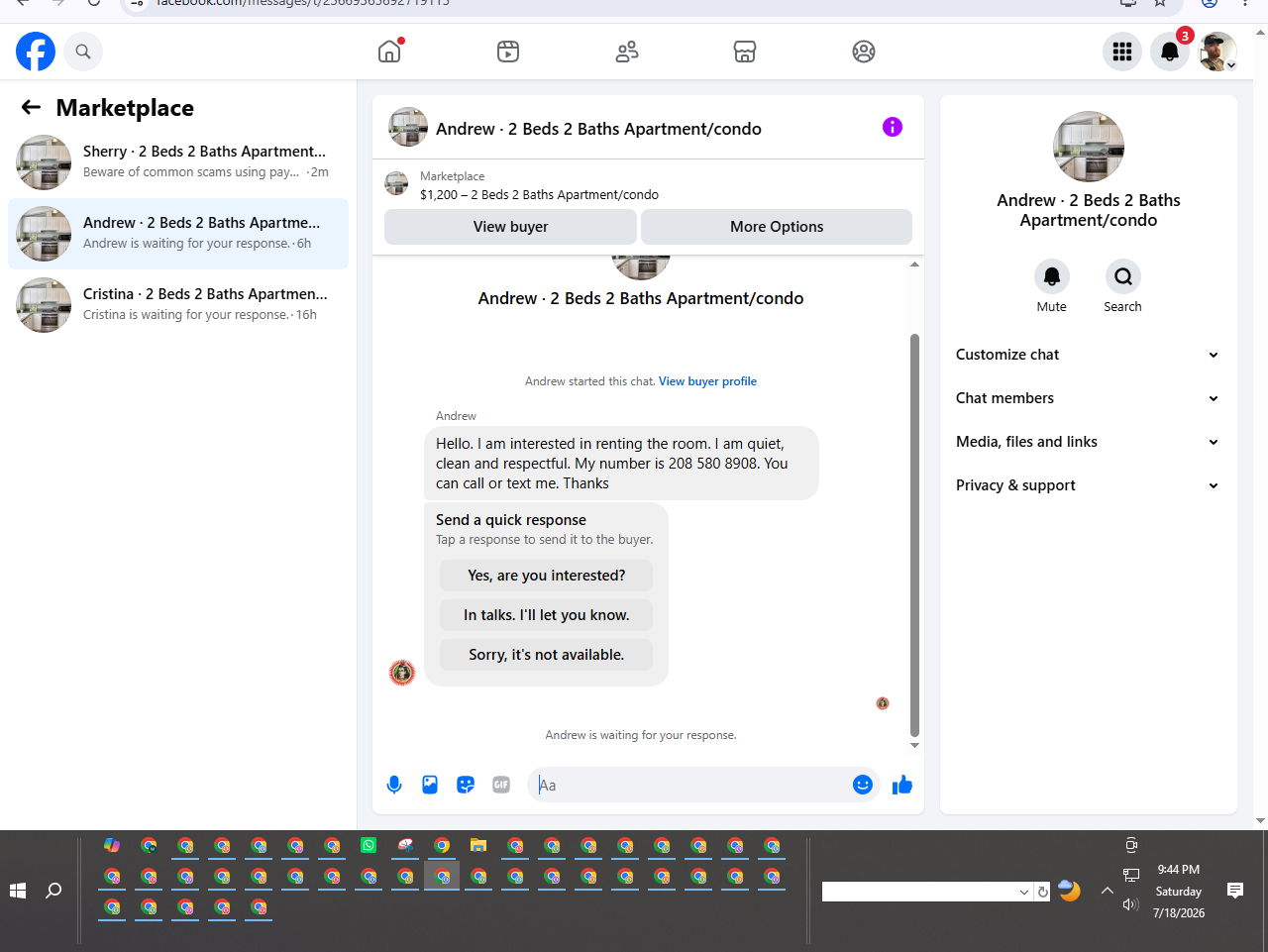Record a voice clip with the microphone icon

point(394,785)
